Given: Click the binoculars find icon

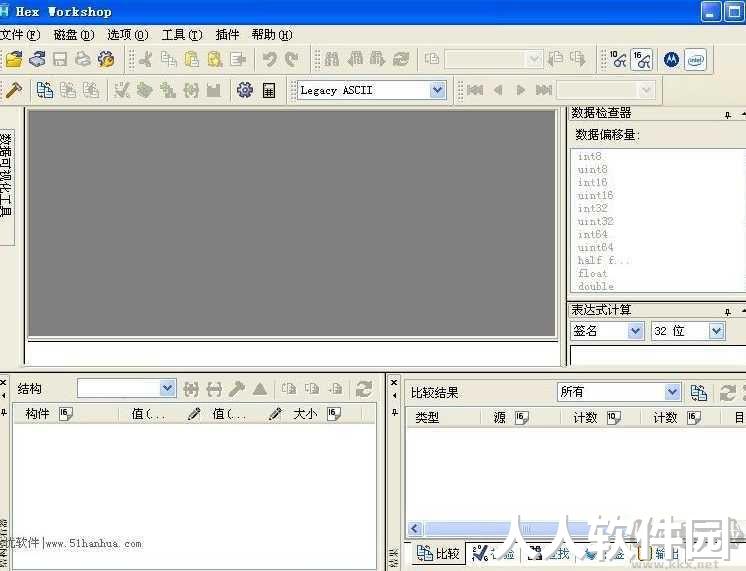Looking at the screenshot, I should pyautogui.click(x=332, y=59).
